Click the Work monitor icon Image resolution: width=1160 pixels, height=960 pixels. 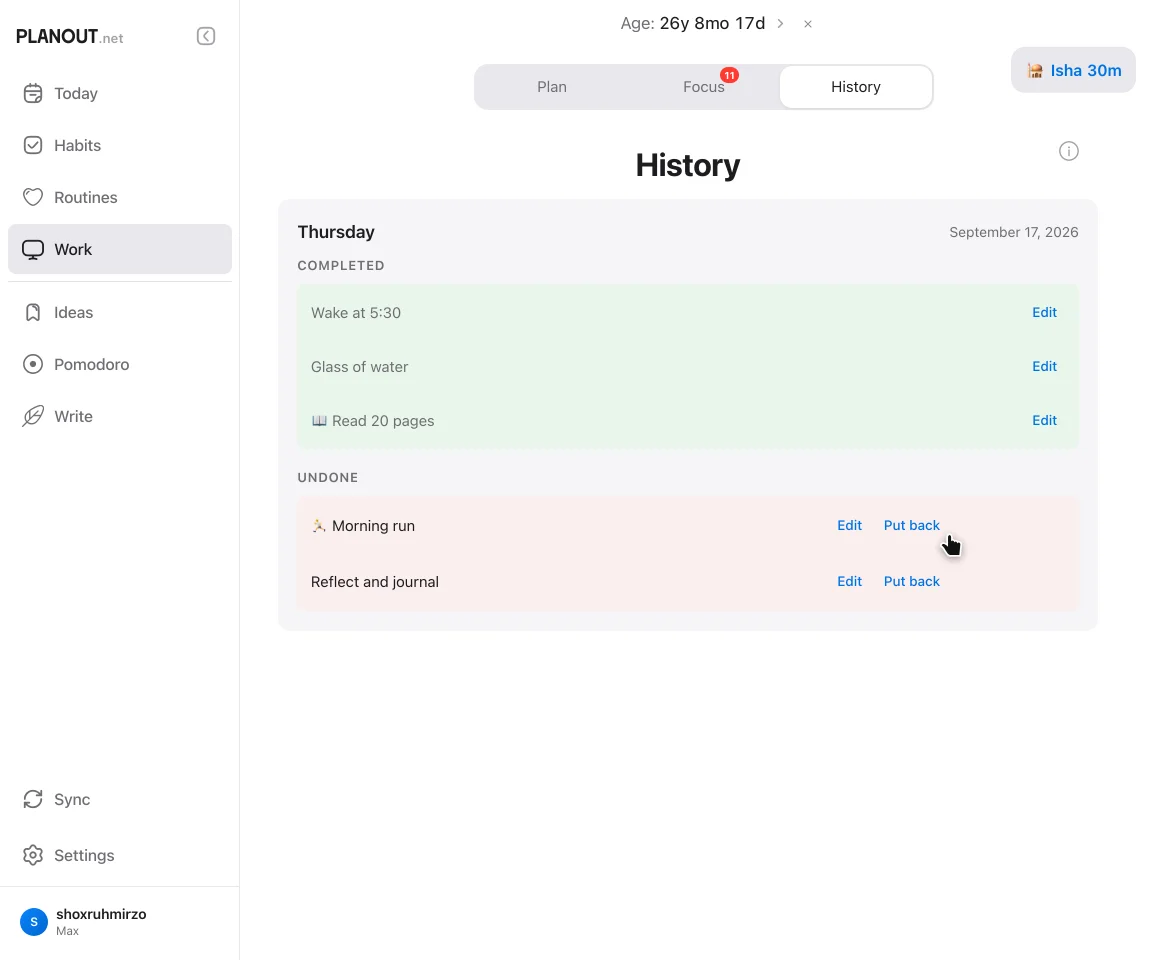(33, 249)
